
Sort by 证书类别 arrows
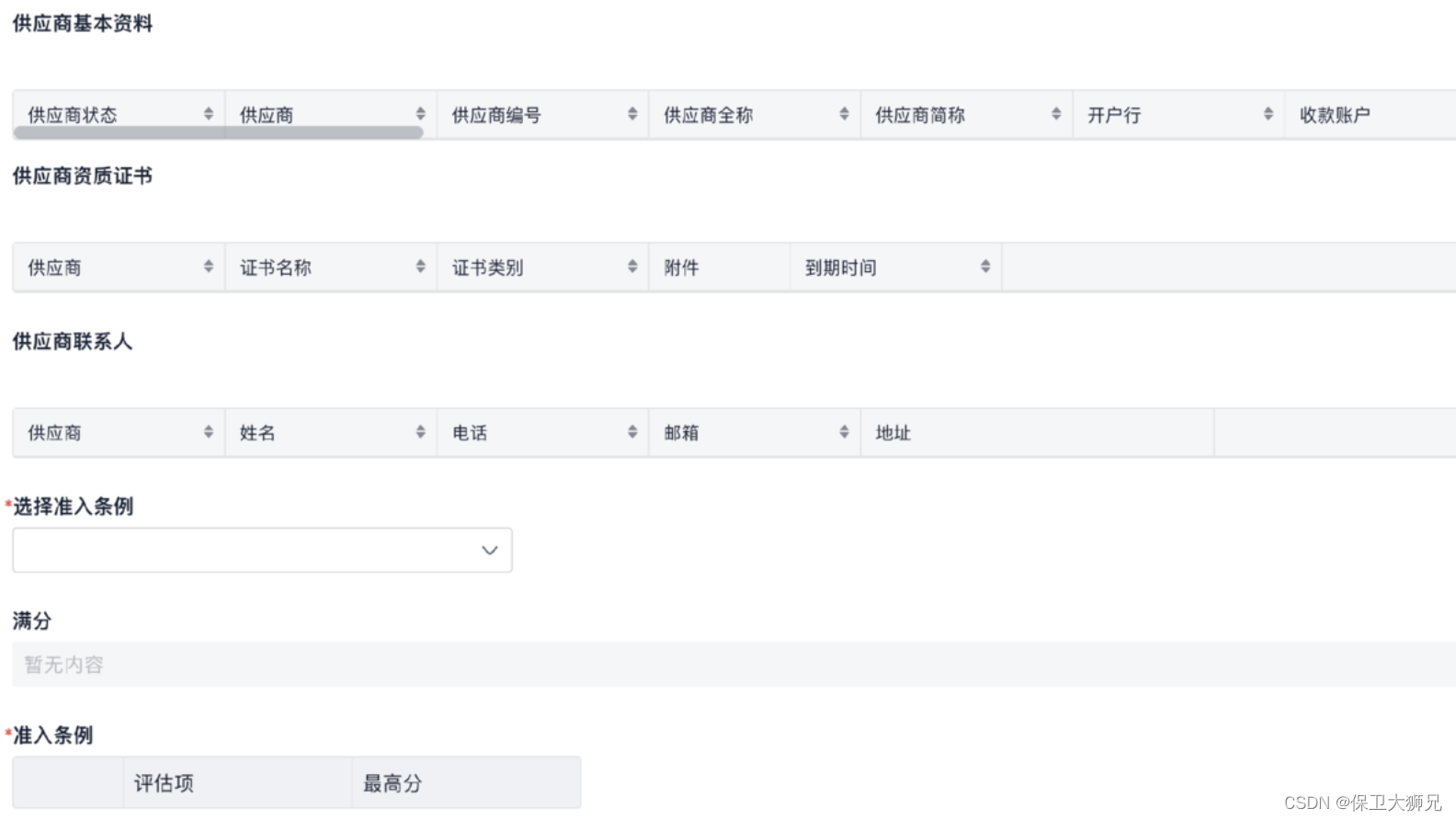click(x=632, y=267)
